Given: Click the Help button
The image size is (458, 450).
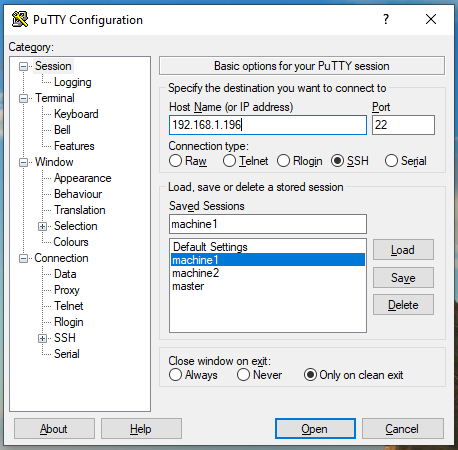Looking at the screenshot, I should coord(141,429).
